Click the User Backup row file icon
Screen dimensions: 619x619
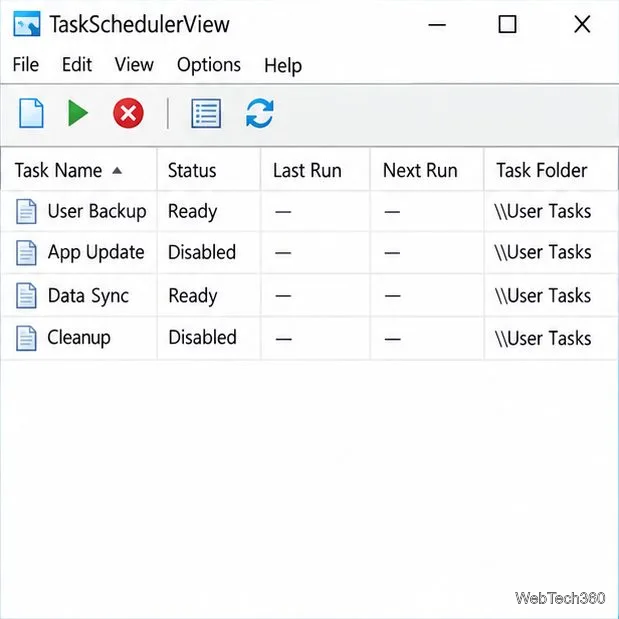tap(26, 212)
